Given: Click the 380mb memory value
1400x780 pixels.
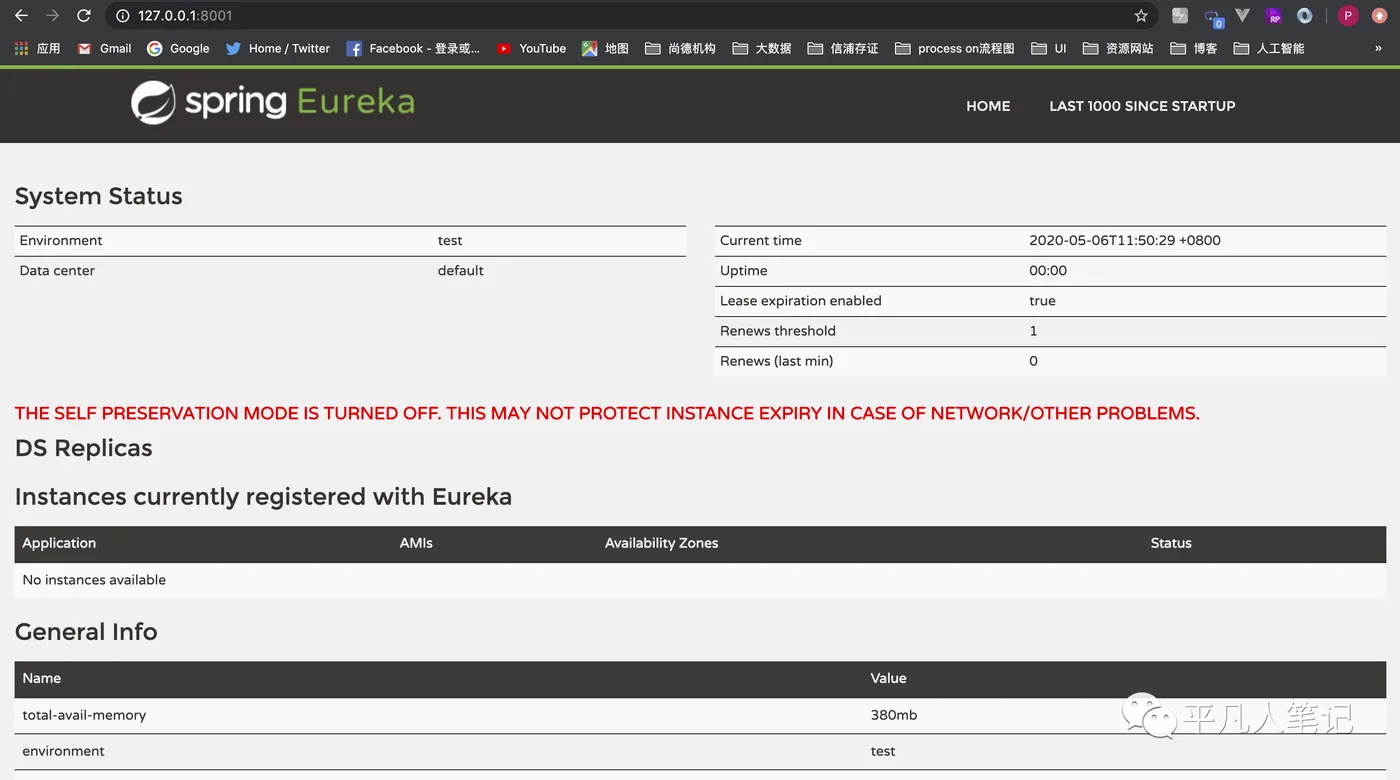Looking at the screenshot, I should pyautogui.click(x=894, y=715).
